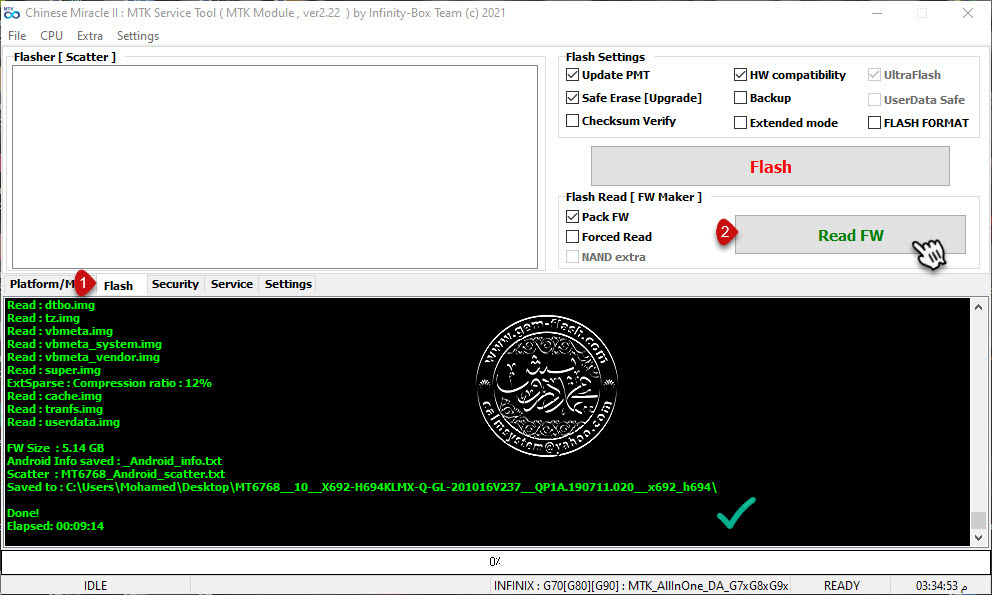Click the 'Read : vbmeta_vendor.img' log line
The height and width of the screenshot is (595, 992).
(83, 357)
